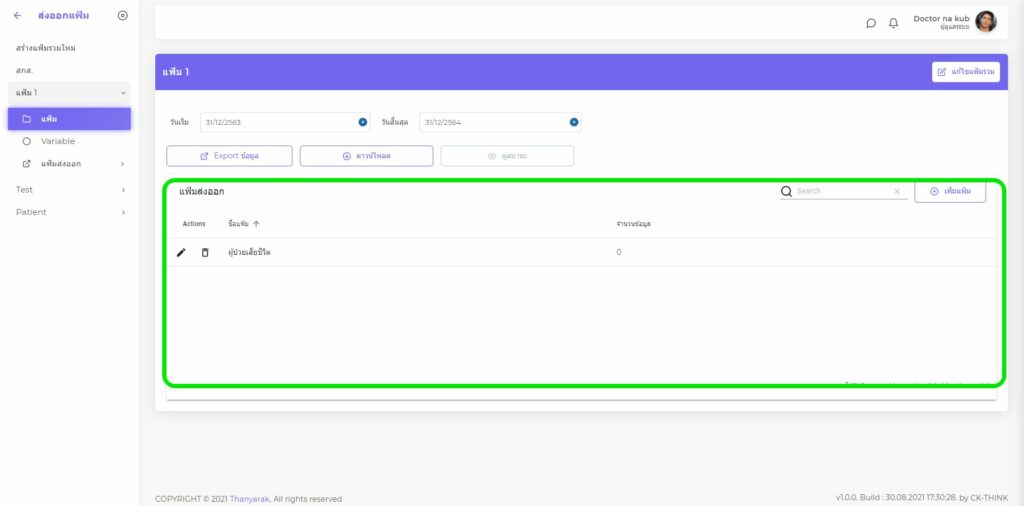
Task: Click the trash delete icon for ผู้ป่วยเสียชีวิต
Action: 205,252
